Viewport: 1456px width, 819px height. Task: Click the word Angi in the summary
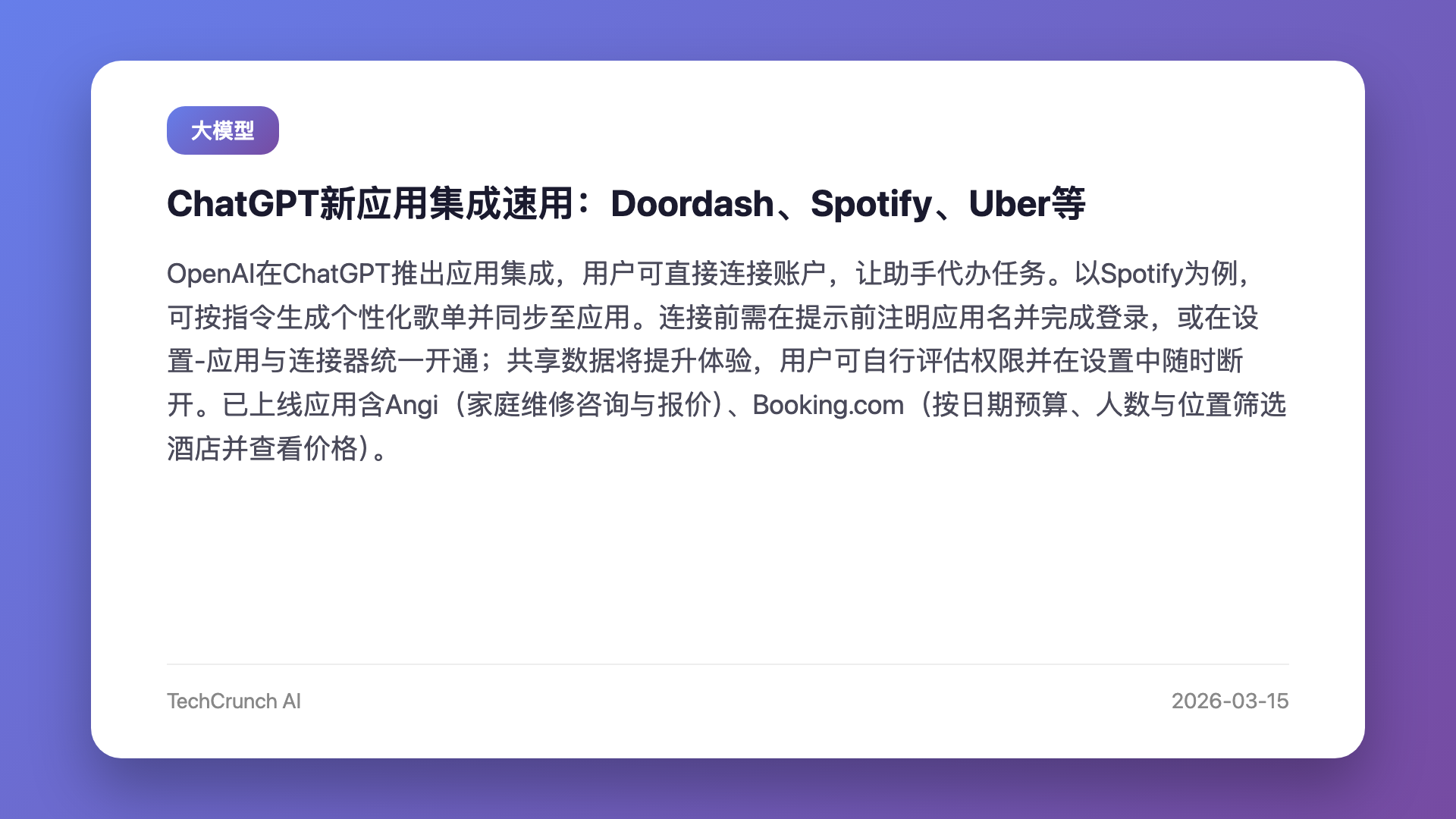412,405
